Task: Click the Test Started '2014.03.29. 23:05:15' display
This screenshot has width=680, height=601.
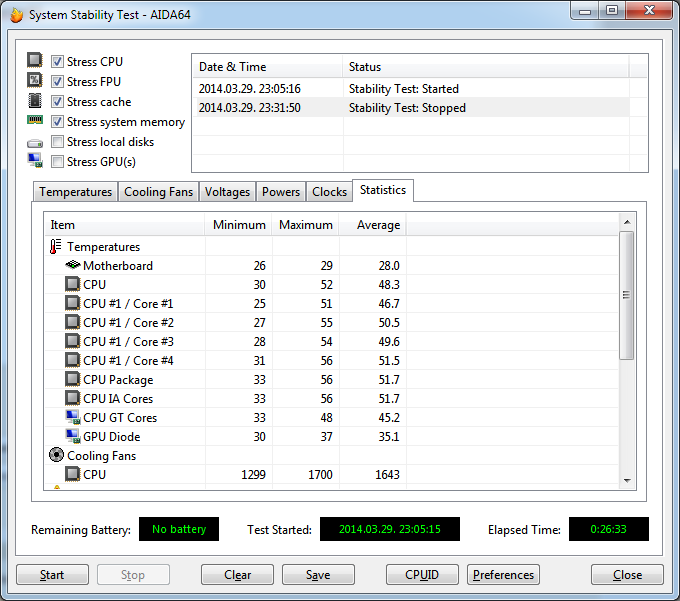Action: (x=389, y=529)
